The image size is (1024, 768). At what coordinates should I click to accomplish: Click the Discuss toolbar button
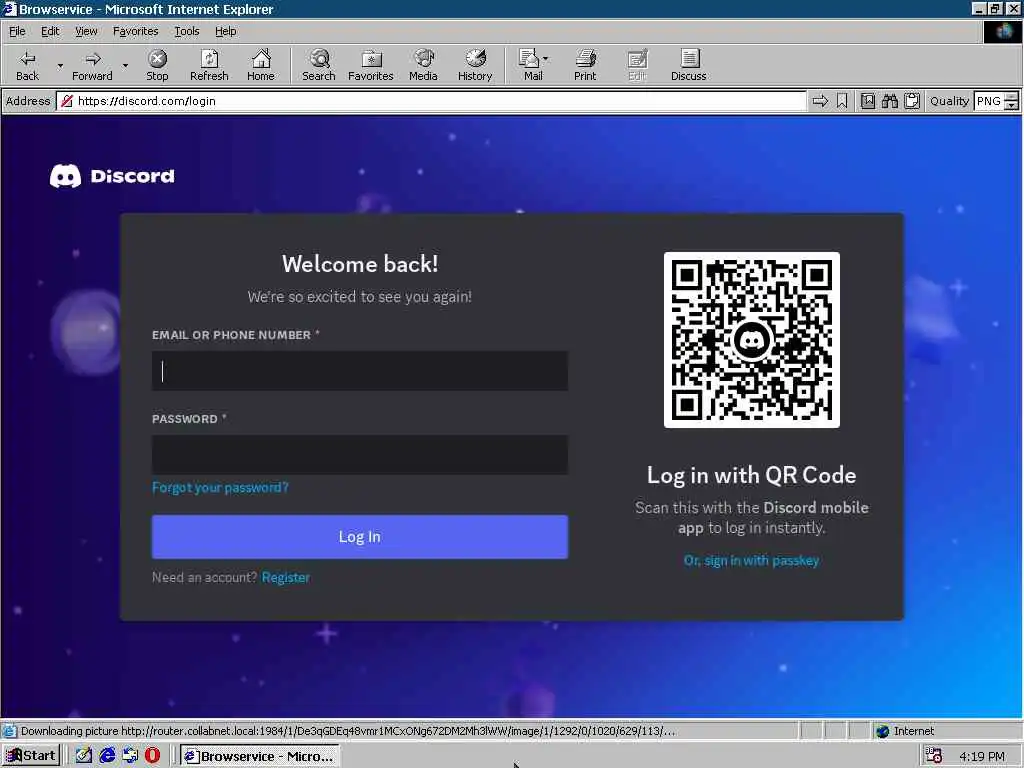point(688,65)
